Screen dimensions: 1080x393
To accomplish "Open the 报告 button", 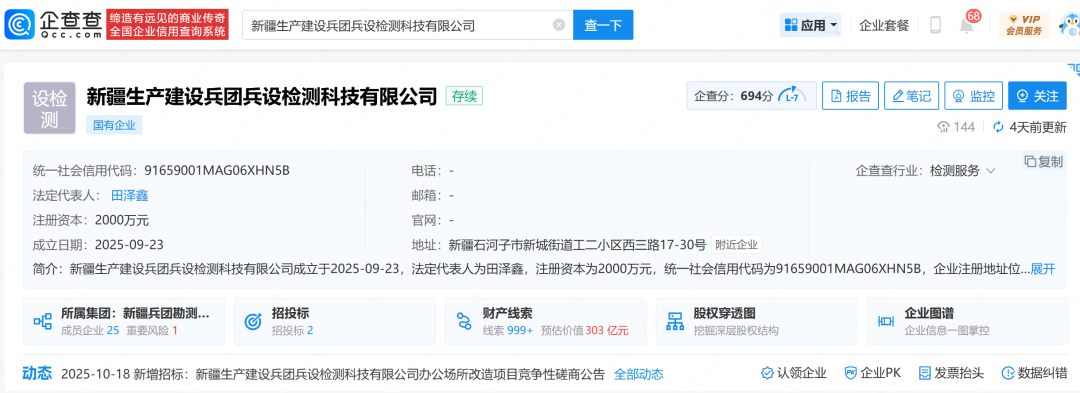I will [851, 96].
